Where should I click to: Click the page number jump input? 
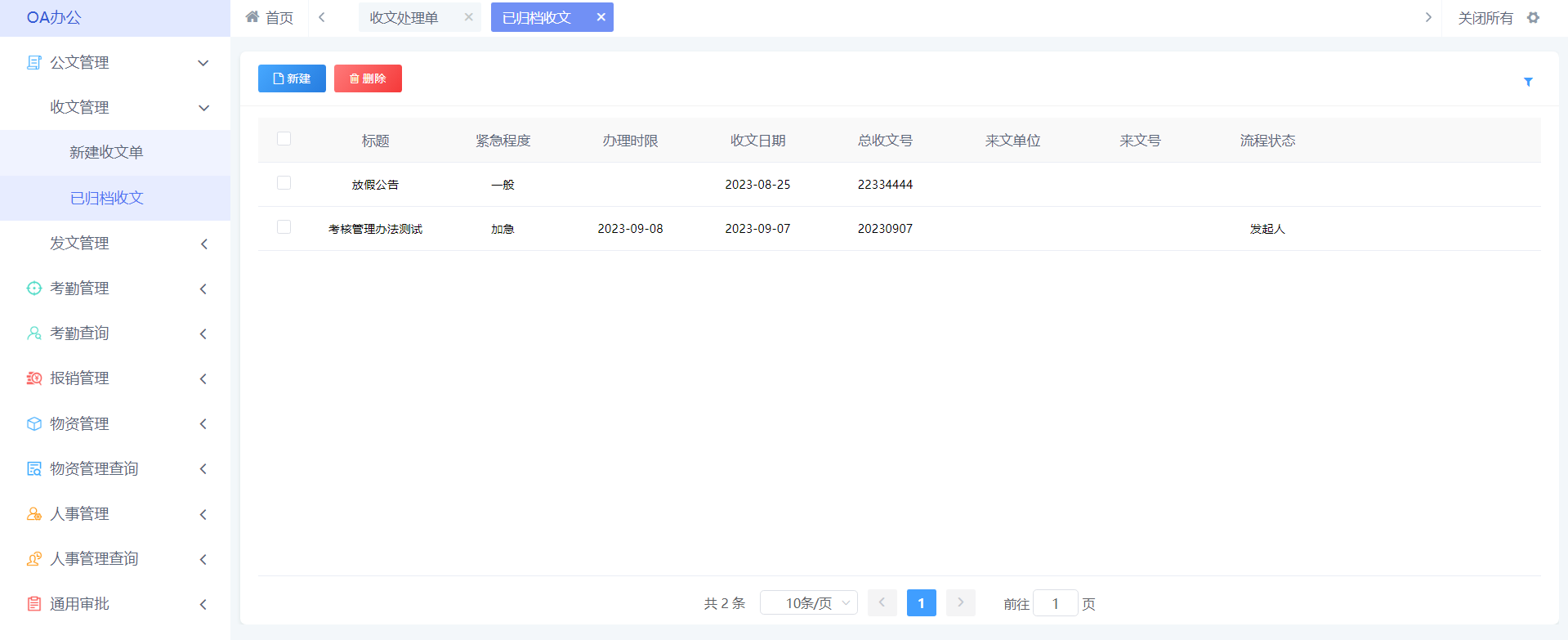[1055, 603]
